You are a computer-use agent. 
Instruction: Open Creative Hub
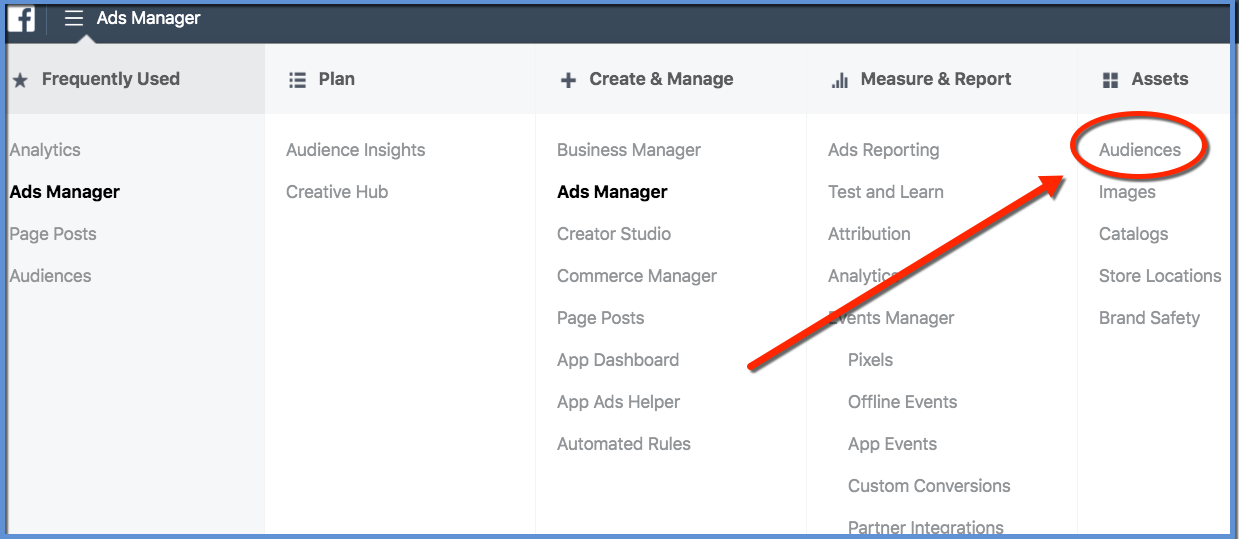point(337,192)
